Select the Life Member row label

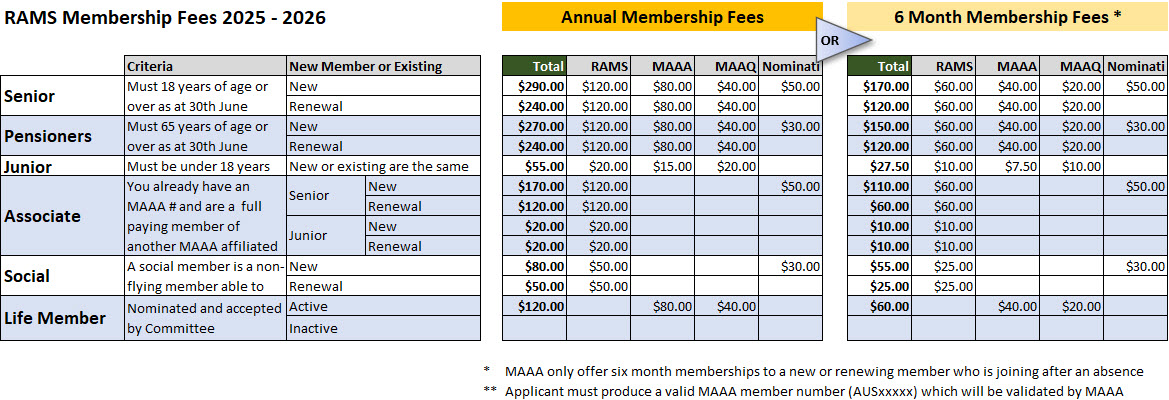pos(55,318)
